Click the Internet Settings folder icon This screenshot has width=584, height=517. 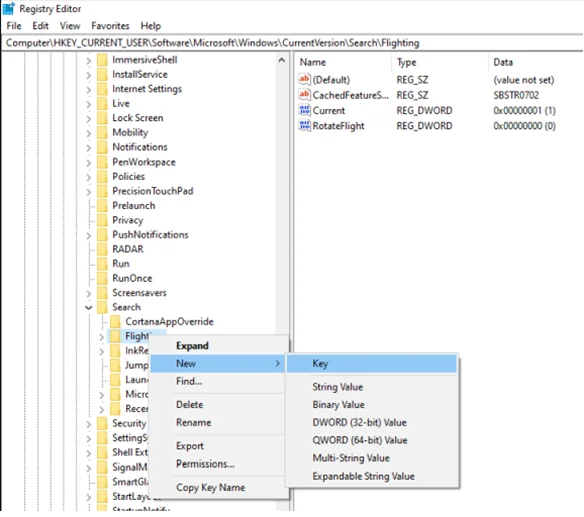(102, 89)
